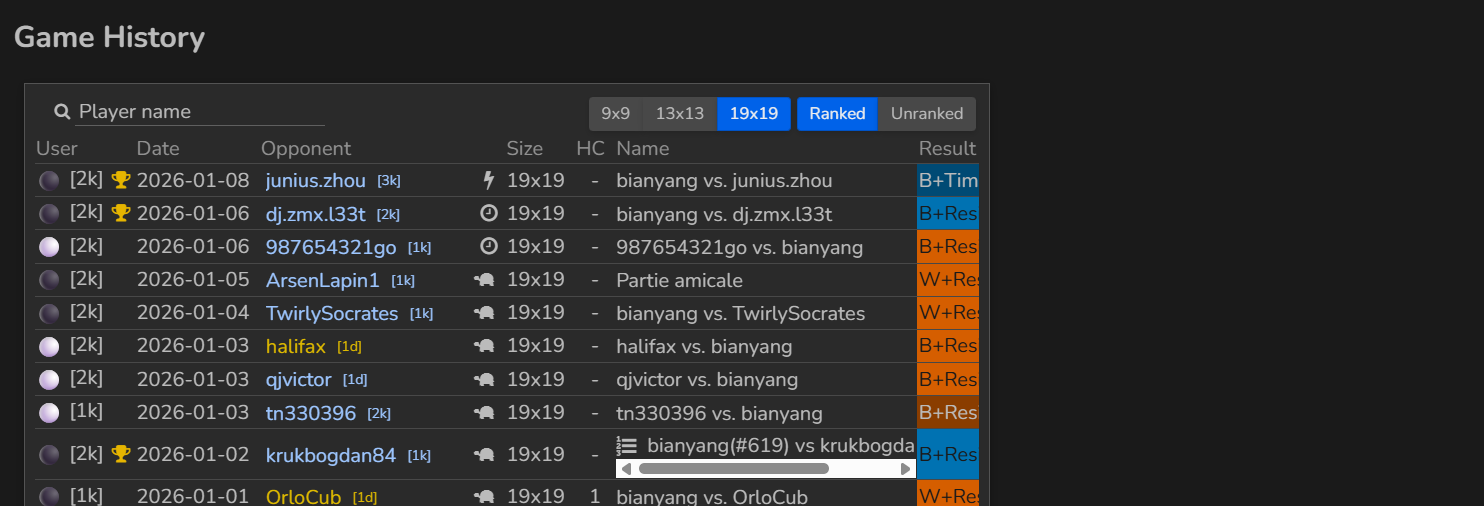Screen dimensions: 1484x506
Task: Toggle the 9x9 board size filter
Action: coord(615,114)
